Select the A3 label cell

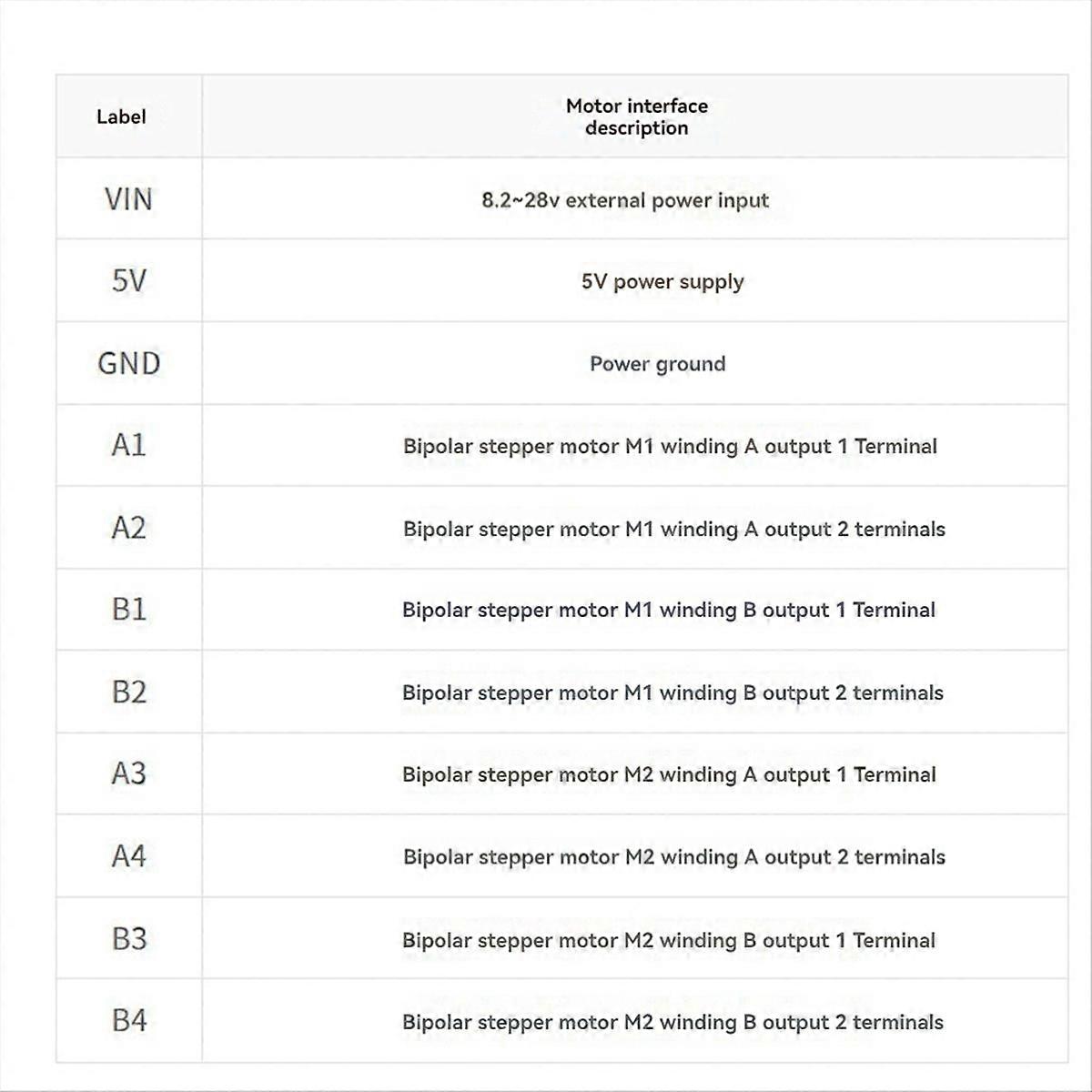pos(128,773)
